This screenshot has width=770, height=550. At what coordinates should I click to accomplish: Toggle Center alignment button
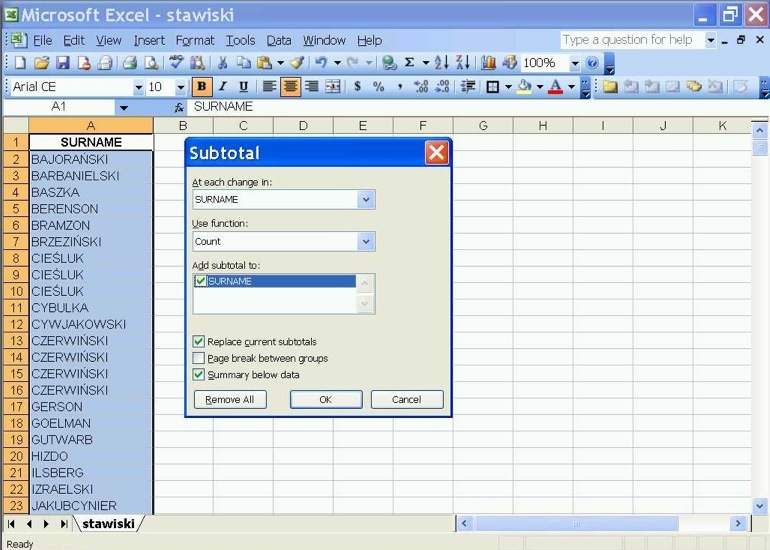[x=290, y=87]
